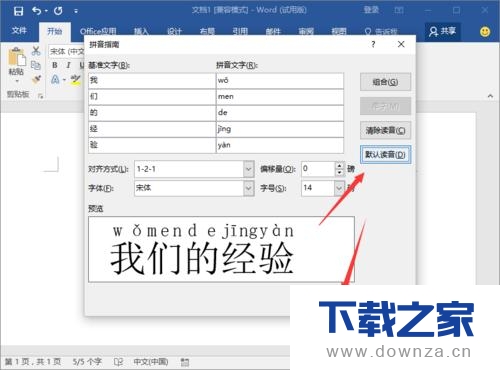Save the document with the floppy icon
This screenshot has height=370, width=500.
pyautogui.click(x=18, y=11)
